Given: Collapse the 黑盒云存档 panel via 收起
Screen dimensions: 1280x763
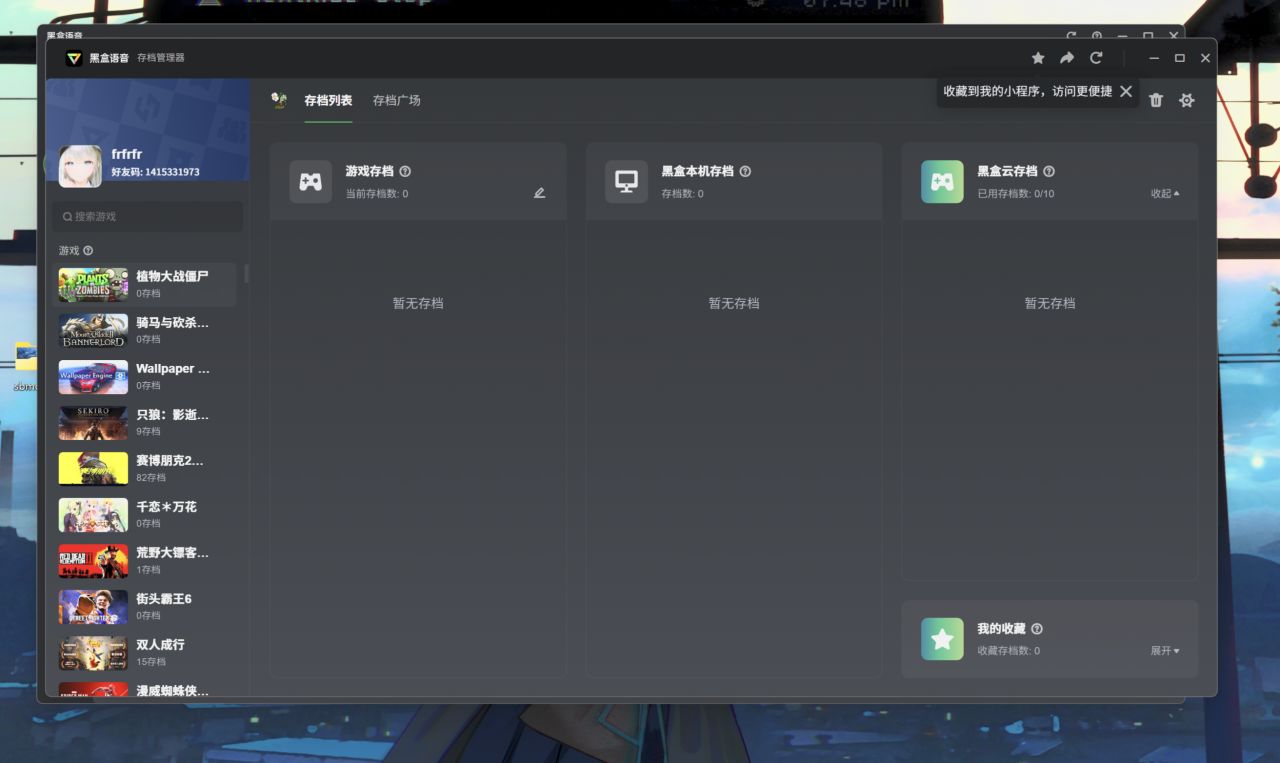Looking at the screenshot, I should [x=1165, y=194].
